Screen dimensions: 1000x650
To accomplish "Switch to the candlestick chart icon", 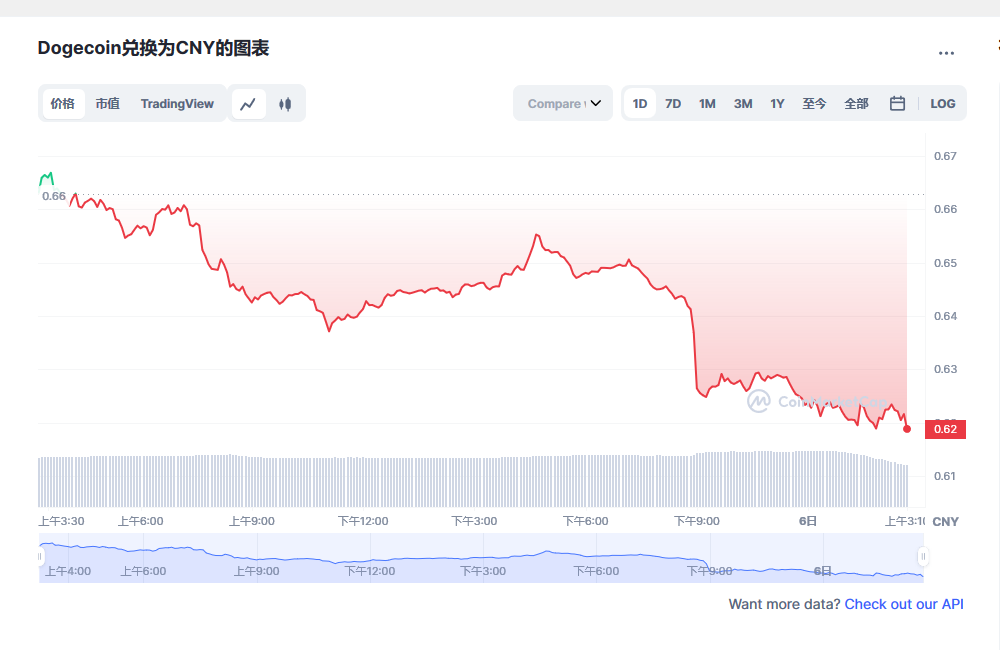I will pyautogui.click(x=285, y=103).
